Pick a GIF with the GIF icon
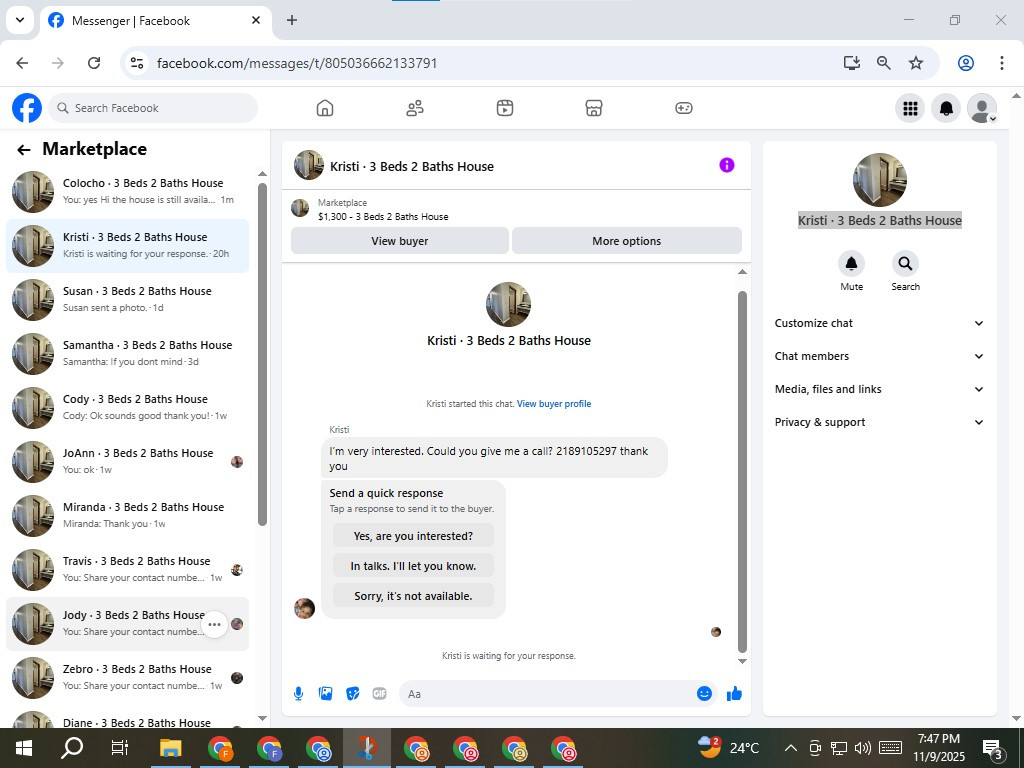1024x768 pixels. click(379, 694)
